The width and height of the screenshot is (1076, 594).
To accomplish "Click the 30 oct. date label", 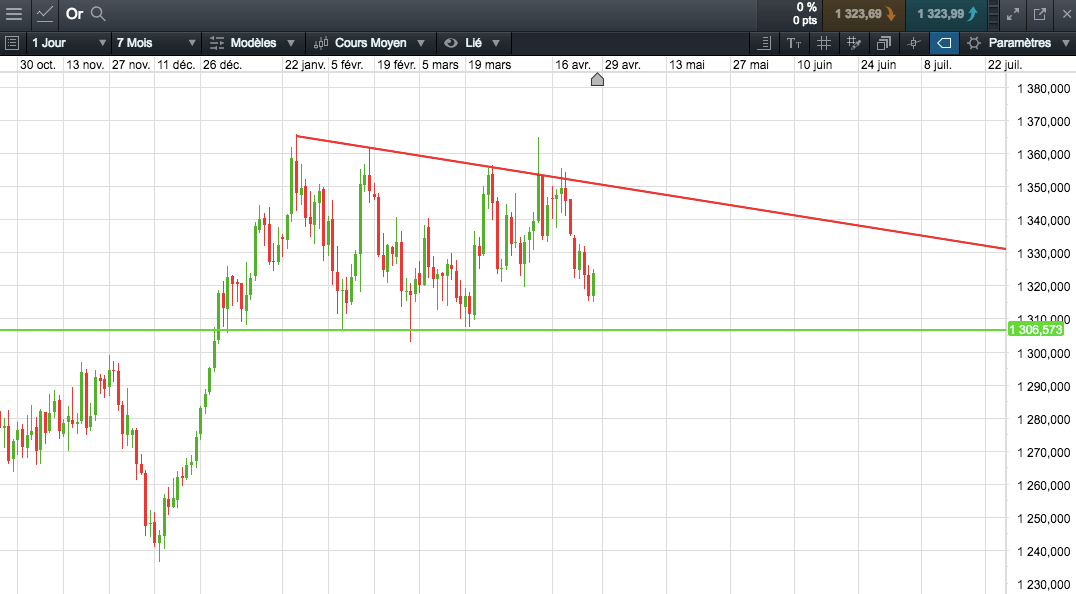I will (x=38, y=64).
